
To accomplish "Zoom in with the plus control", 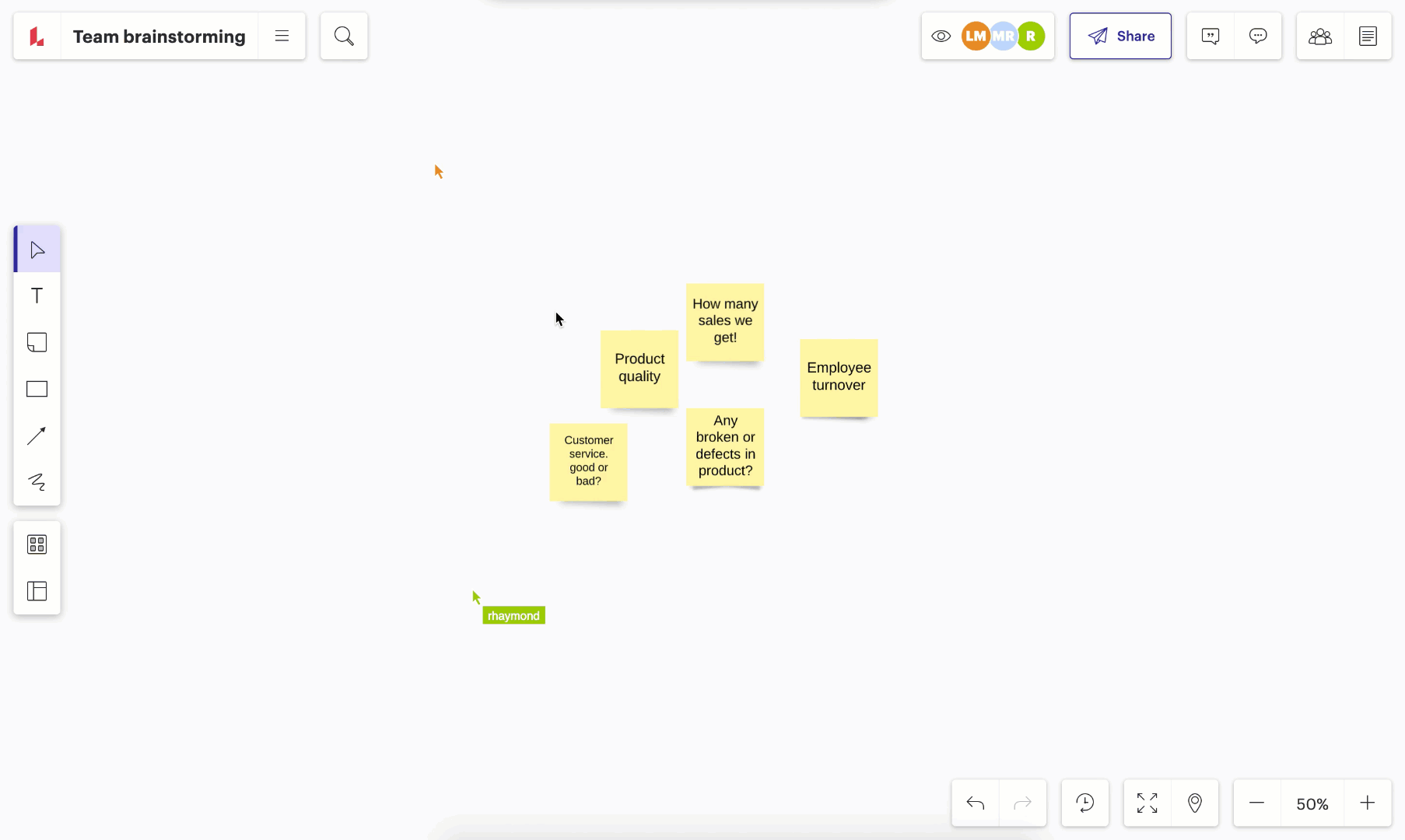I will [1368, 803].
